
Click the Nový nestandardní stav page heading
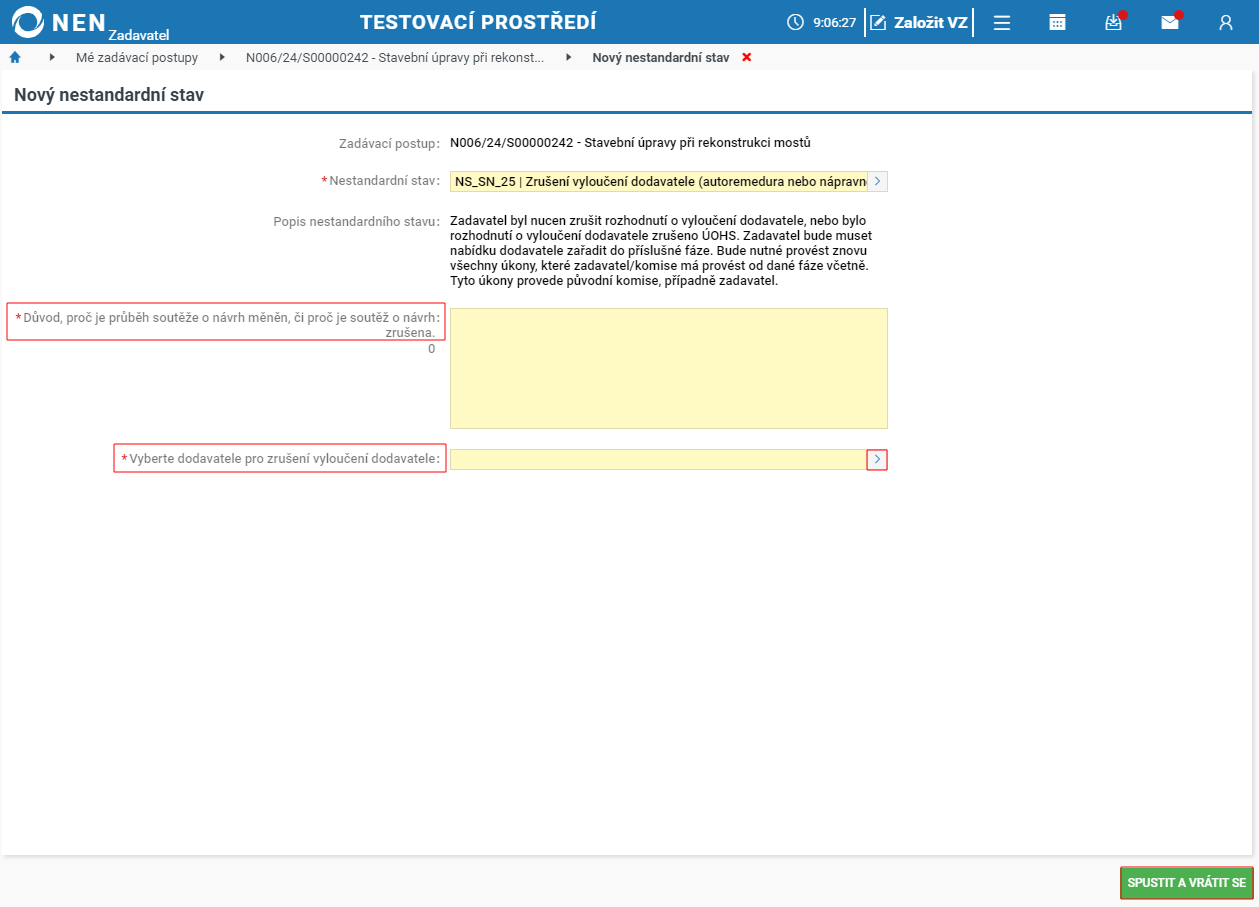[x=109, y=95]
